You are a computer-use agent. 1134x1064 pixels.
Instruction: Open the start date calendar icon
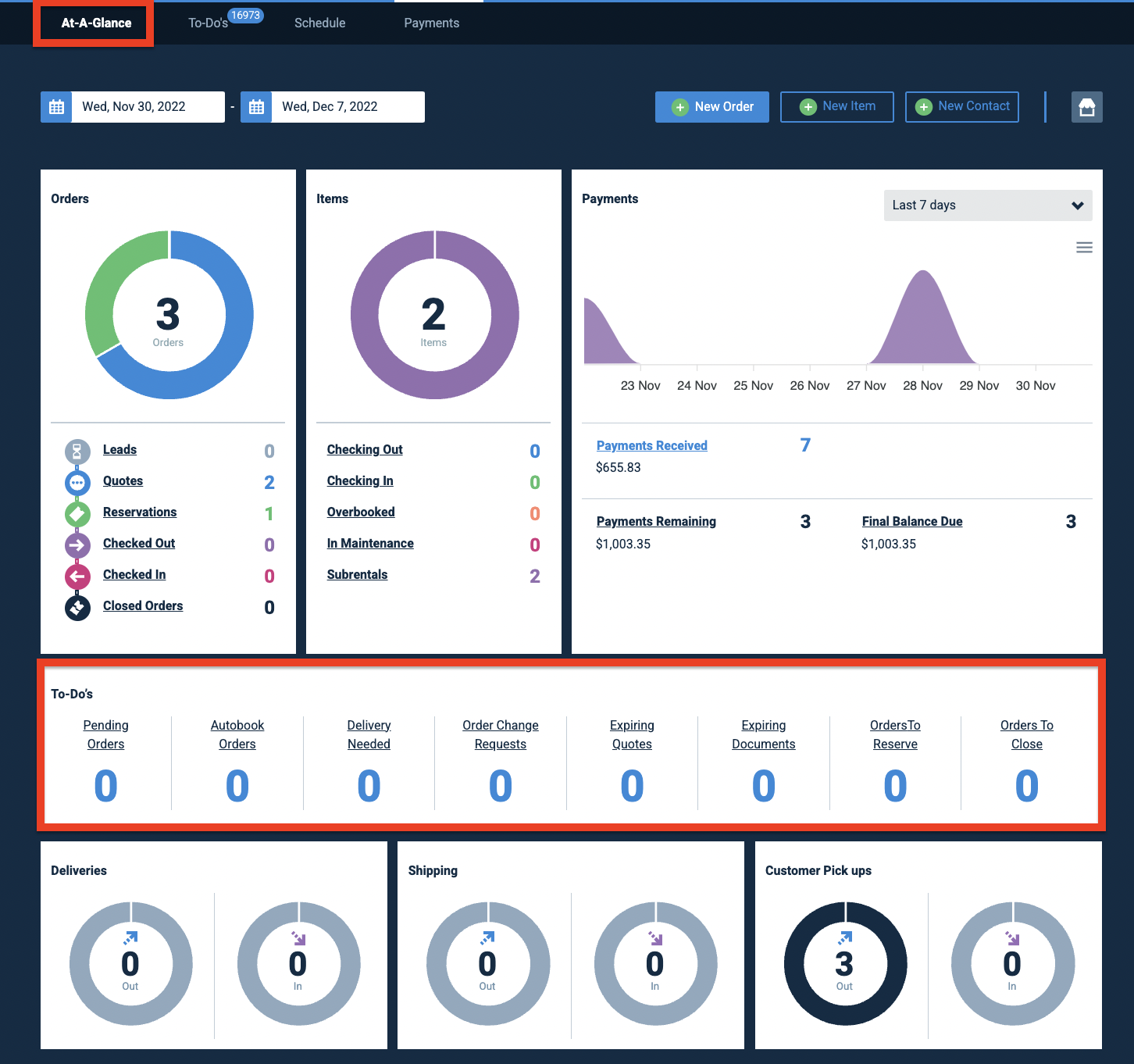pyautogui.click(x=56, y=107)
